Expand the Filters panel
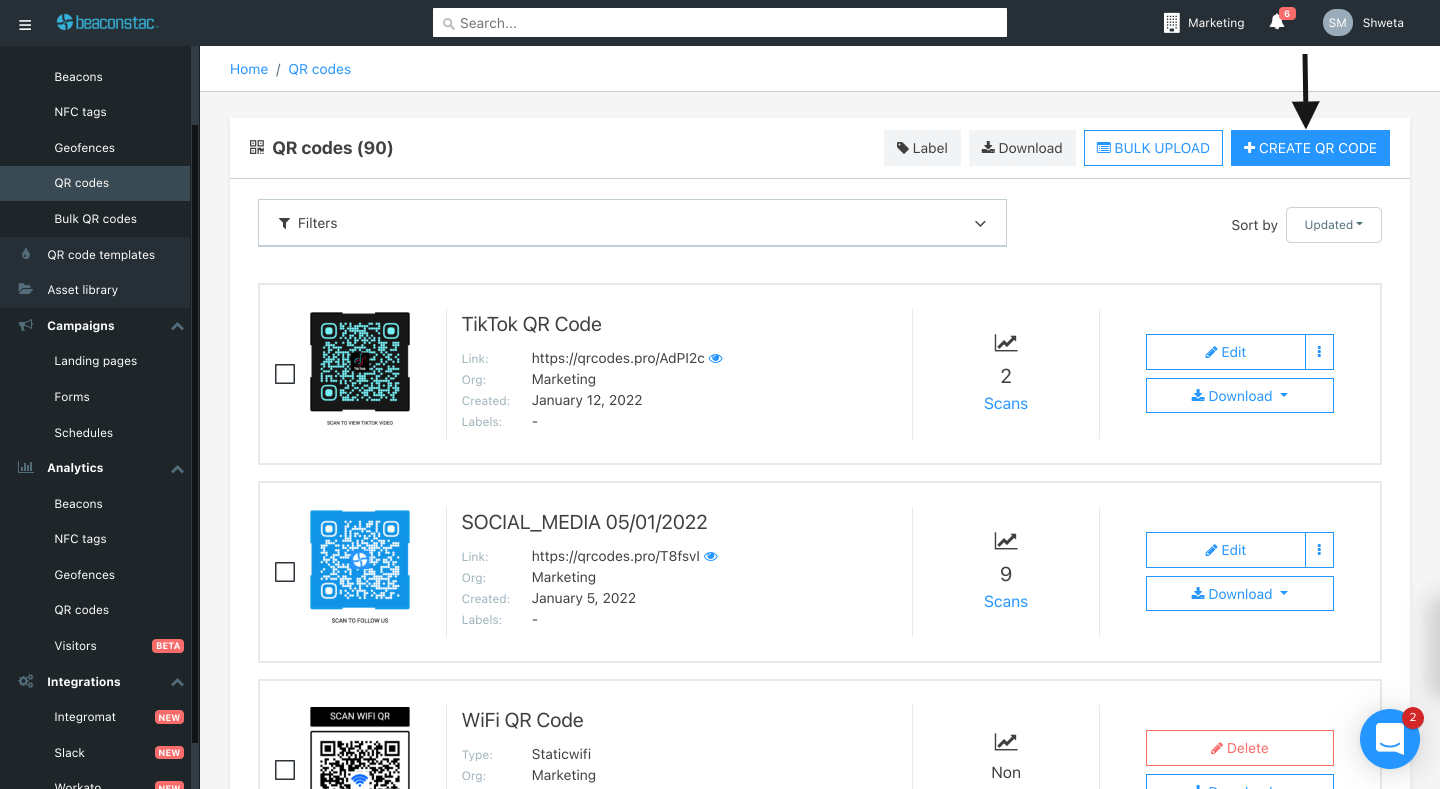This screenshot has height=789, width=1440. click(x=632, y=222)
